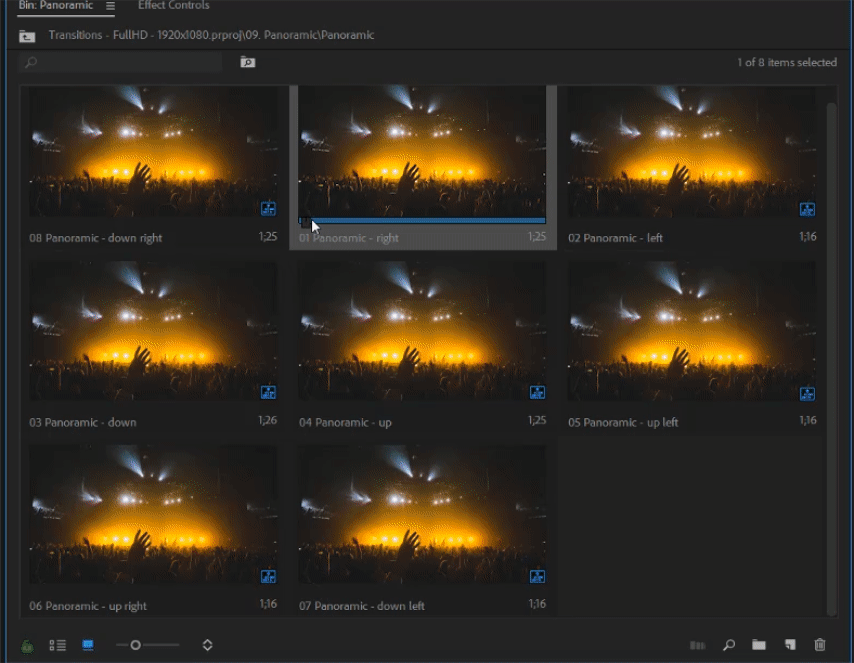Click the '08 Panoramic - down right' label
Viewport: 854px width, 663px height.
pos(95,238)
